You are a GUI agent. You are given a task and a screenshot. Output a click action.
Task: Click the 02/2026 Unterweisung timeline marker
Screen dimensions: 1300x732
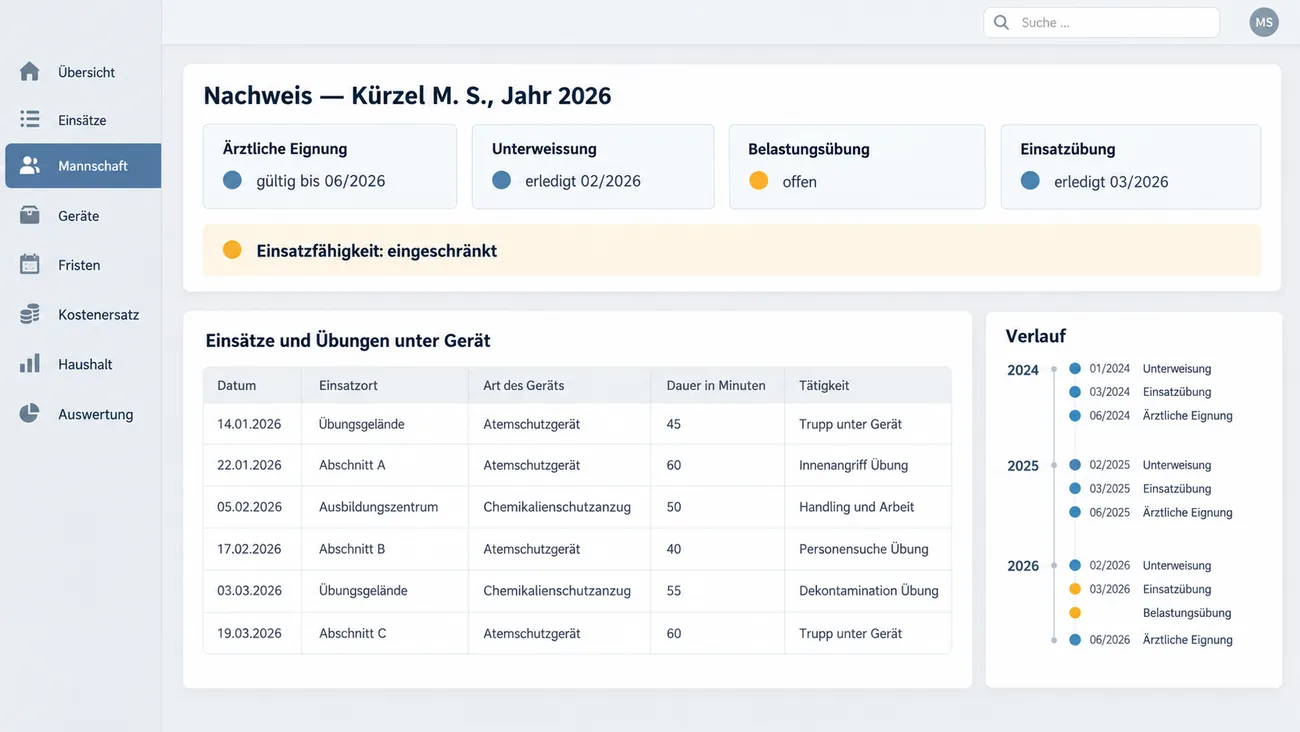click(1075, 565)
